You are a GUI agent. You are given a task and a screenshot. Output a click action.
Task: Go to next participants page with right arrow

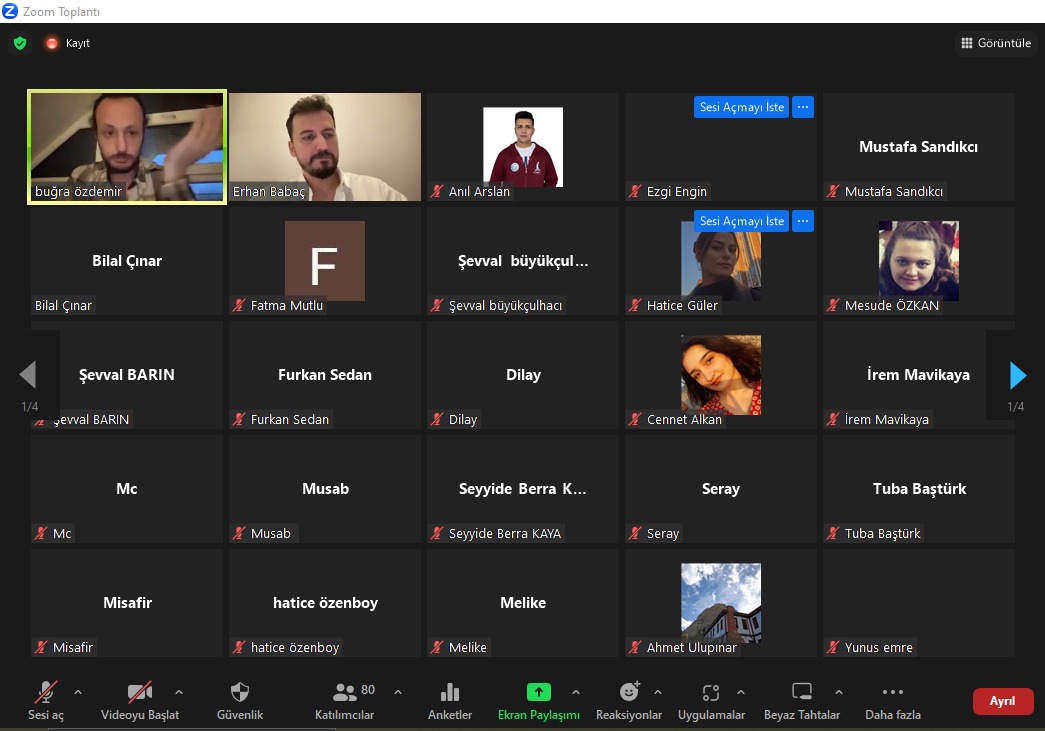[1018, 375]
